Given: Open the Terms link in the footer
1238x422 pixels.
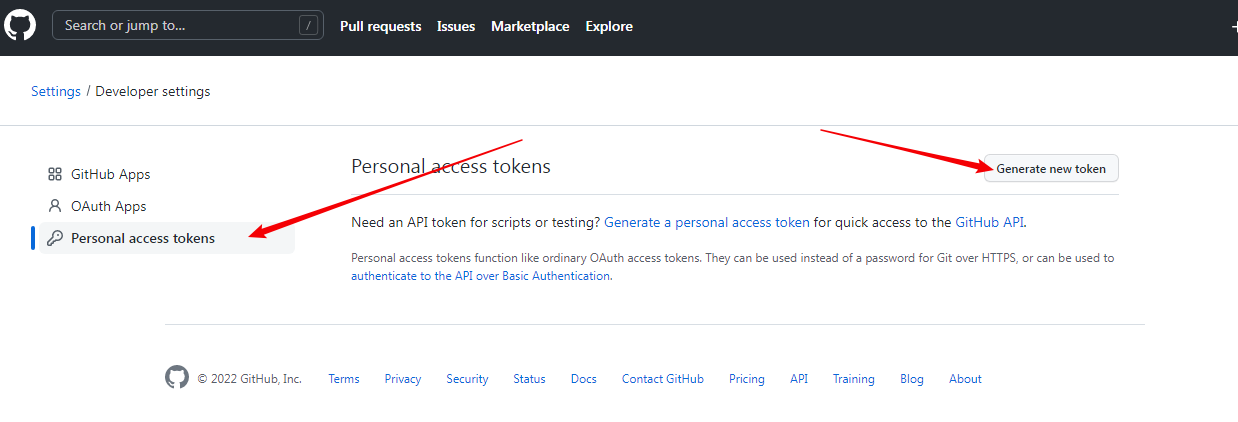Looking at the screenshot, I should pos(344,379).
